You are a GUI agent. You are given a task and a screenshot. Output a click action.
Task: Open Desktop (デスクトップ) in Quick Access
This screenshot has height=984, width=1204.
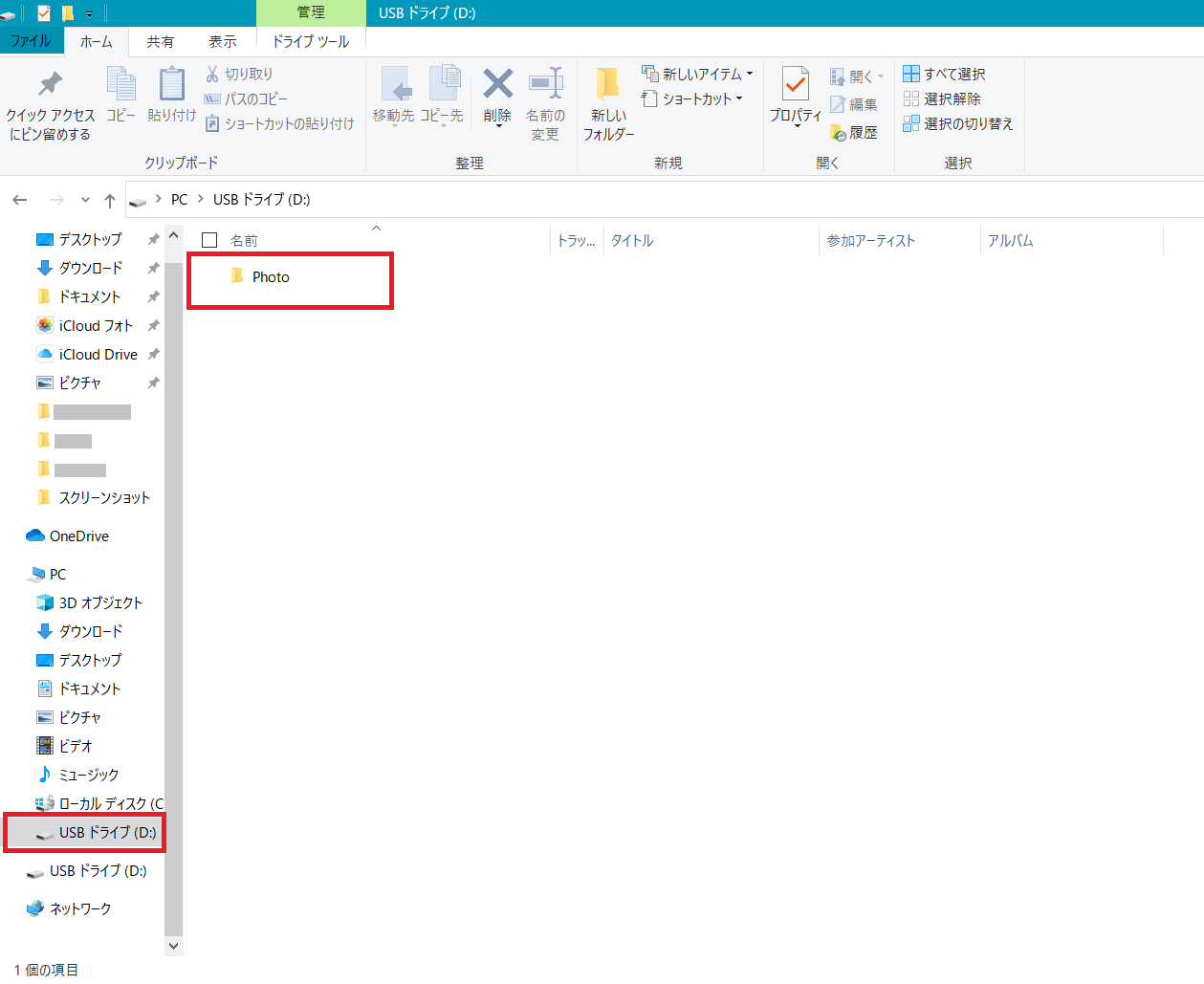pyautogui.click(x=90, y=239)
